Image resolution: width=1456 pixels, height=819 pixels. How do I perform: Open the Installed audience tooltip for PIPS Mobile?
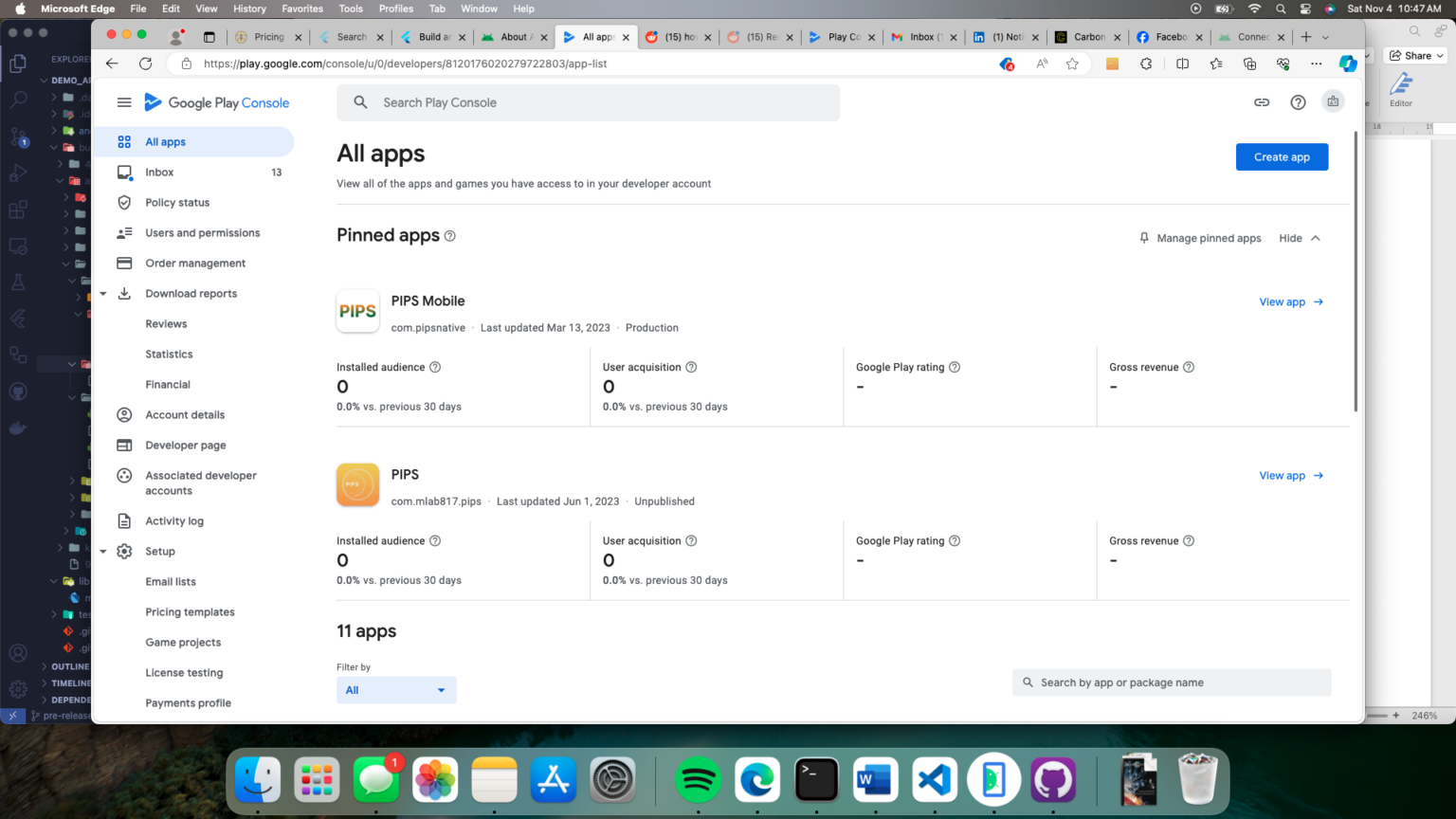(435, 367)
